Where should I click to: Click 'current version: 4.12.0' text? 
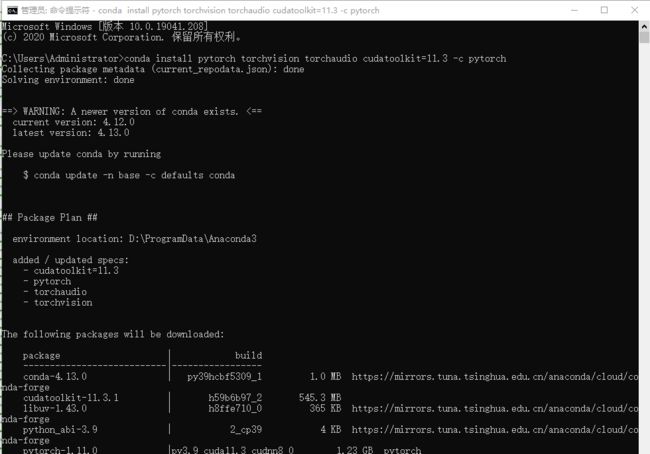[73, 122]
